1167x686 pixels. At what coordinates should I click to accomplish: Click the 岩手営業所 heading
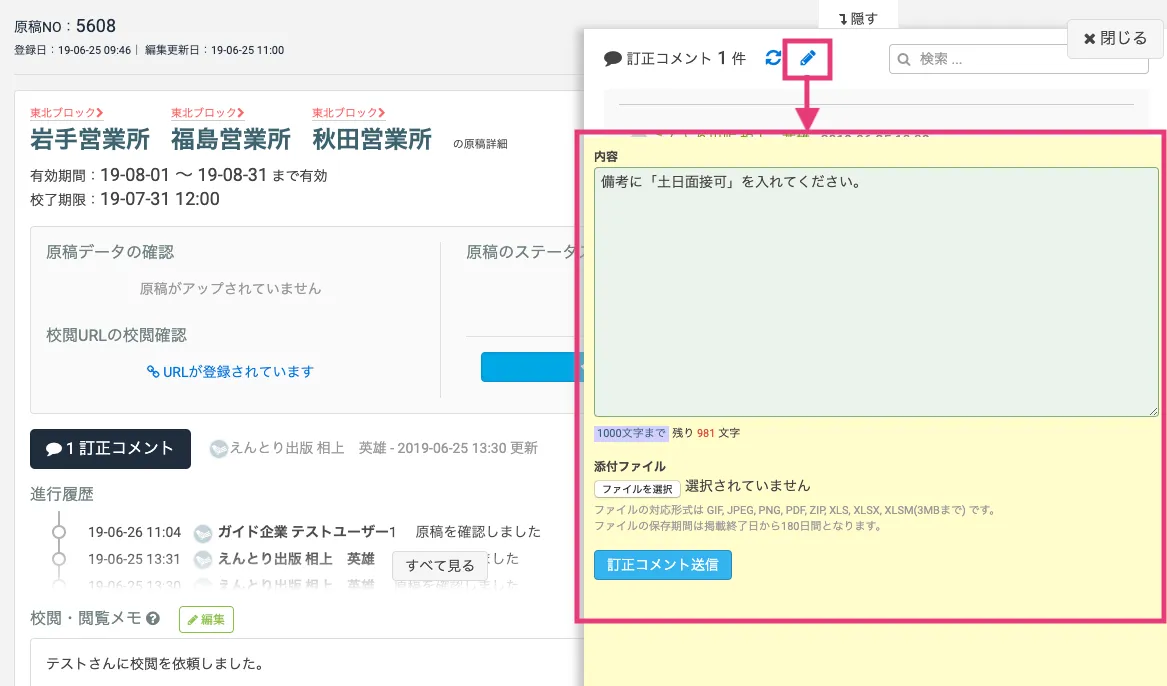[x=90, y=139]
